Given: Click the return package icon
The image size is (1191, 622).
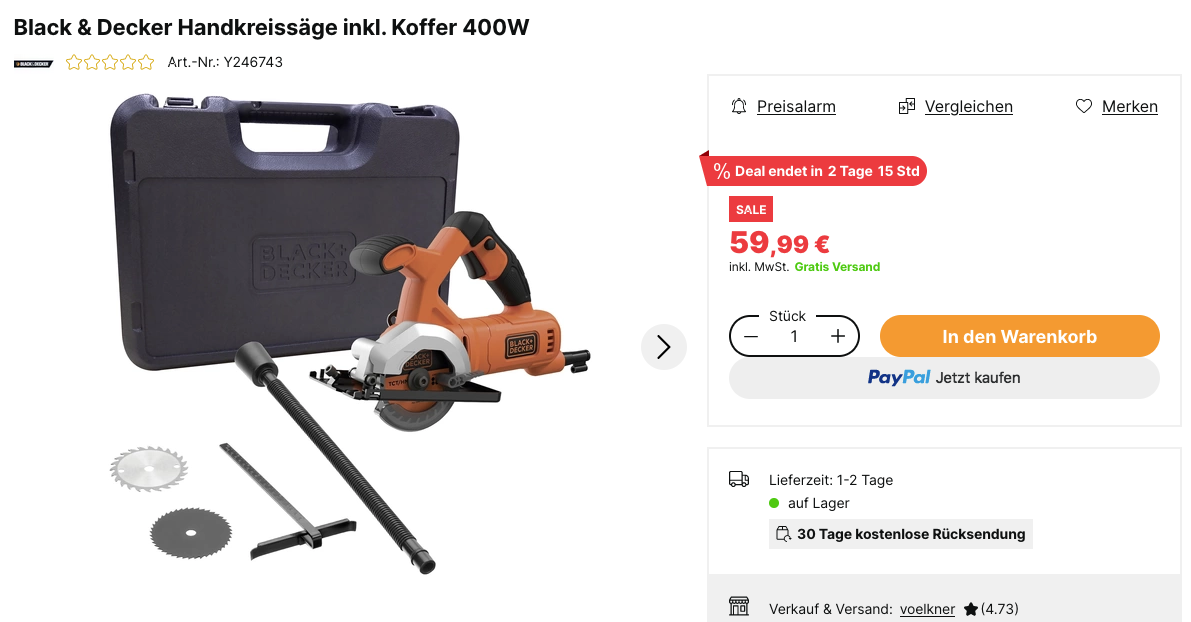Looking at the screenshot, I should tap(783, 534).
